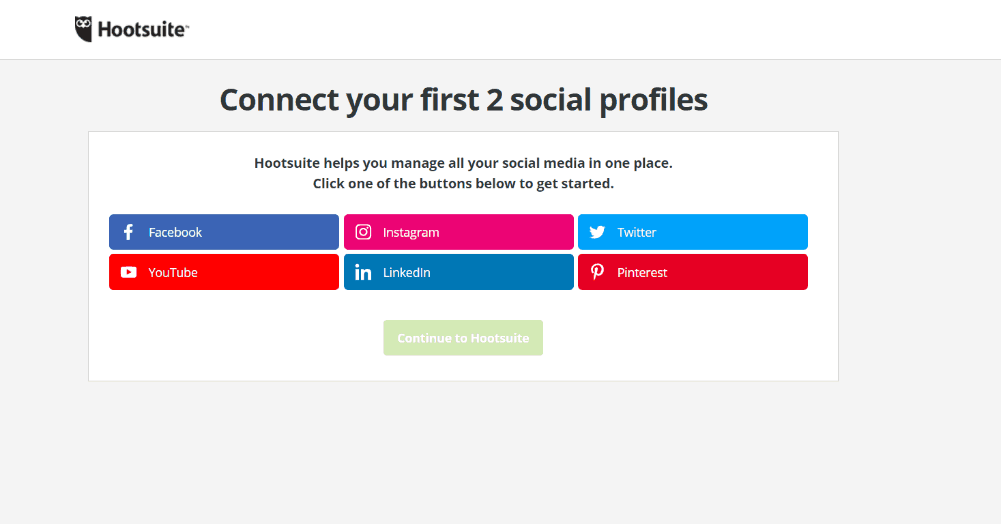Choose the YouTube text label
Image resolution: width=1001 pixels, height=524 pixels.
click(x=172, y=273)
